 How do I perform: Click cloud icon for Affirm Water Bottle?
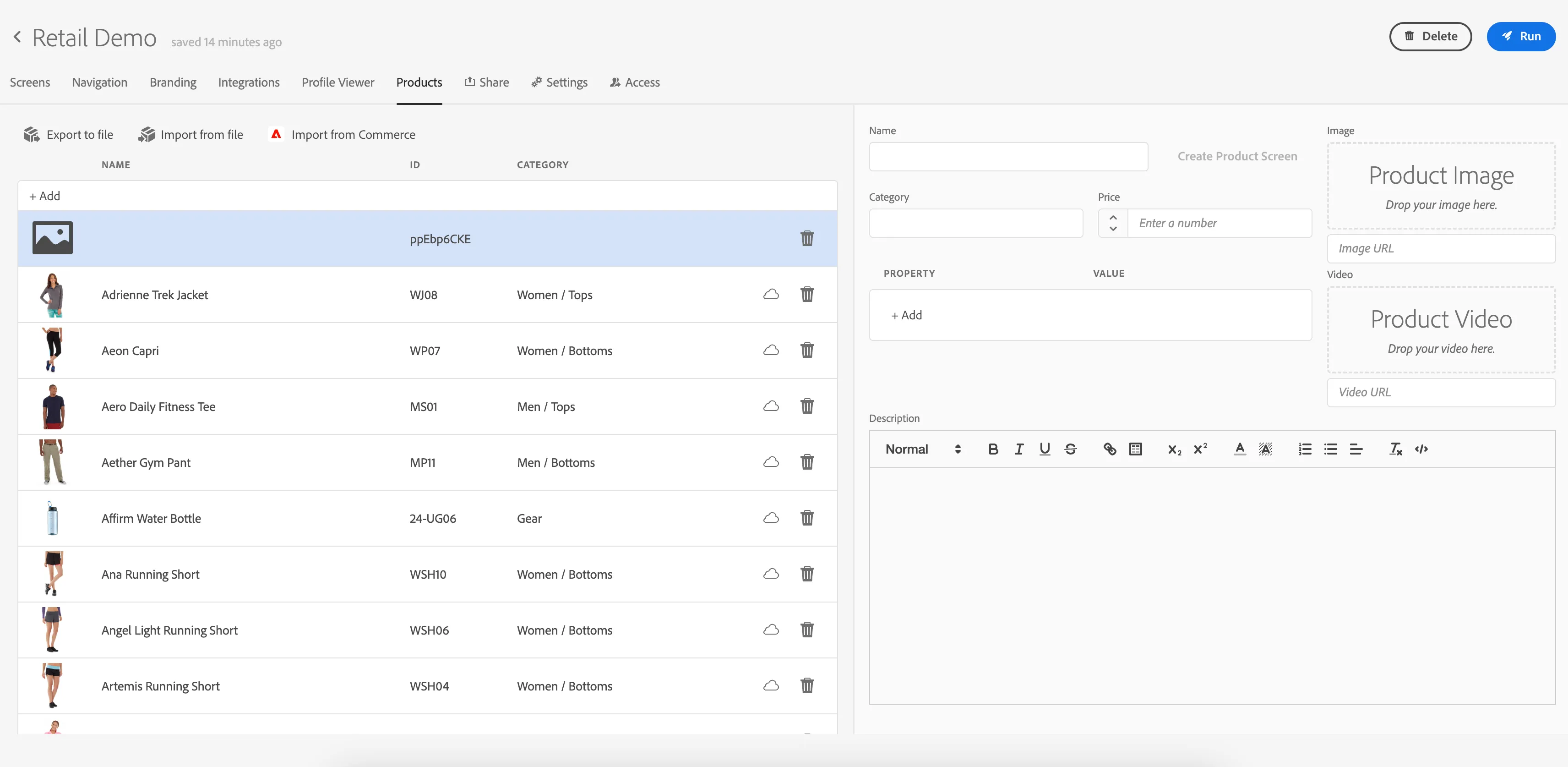771,518
